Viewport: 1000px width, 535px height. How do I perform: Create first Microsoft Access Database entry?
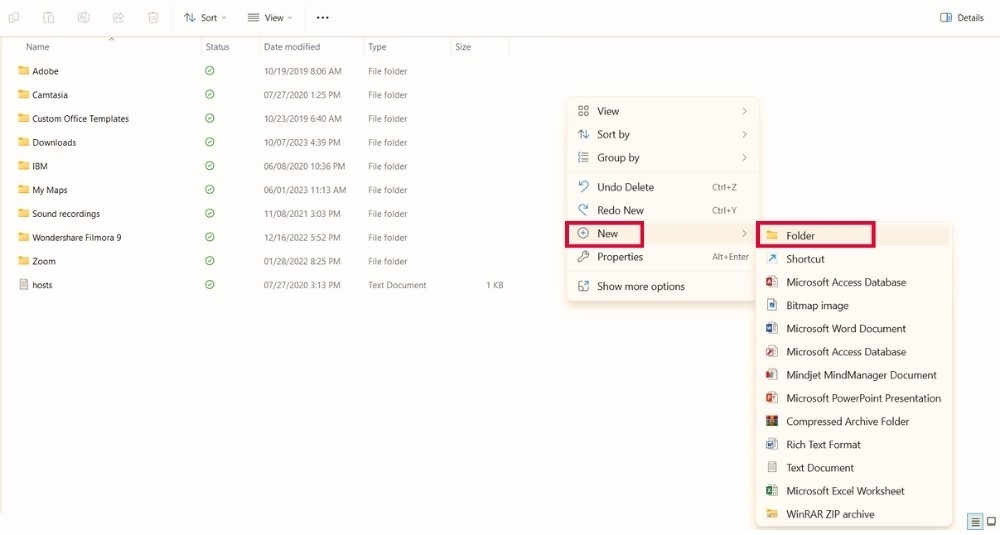853,282
